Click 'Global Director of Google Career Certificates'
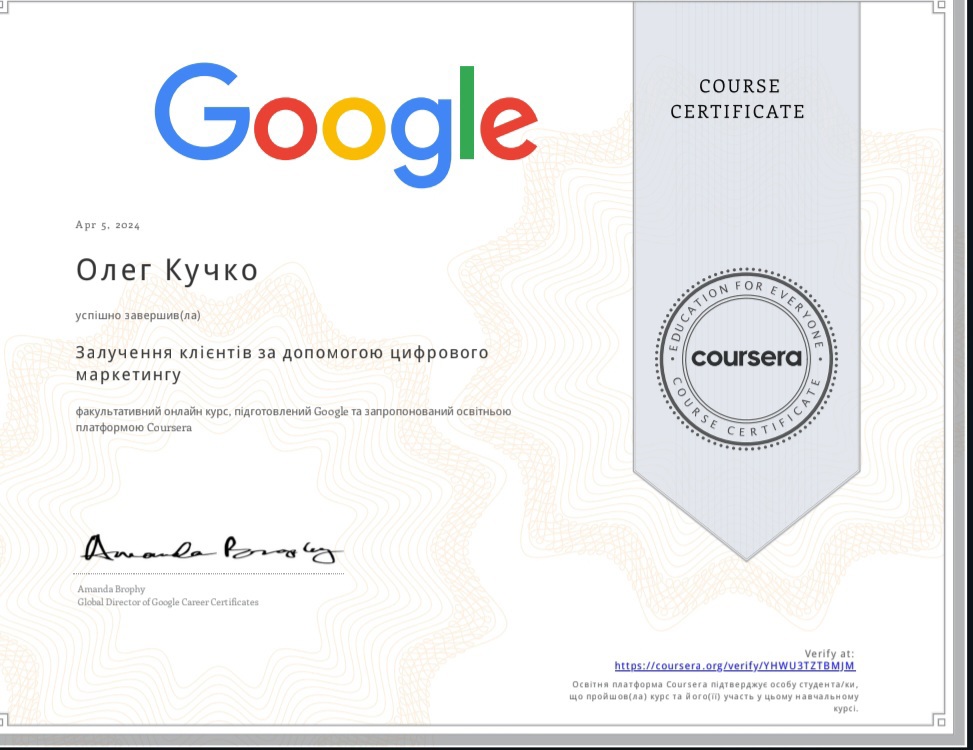The image size is (973, 750). pos(168,602)
